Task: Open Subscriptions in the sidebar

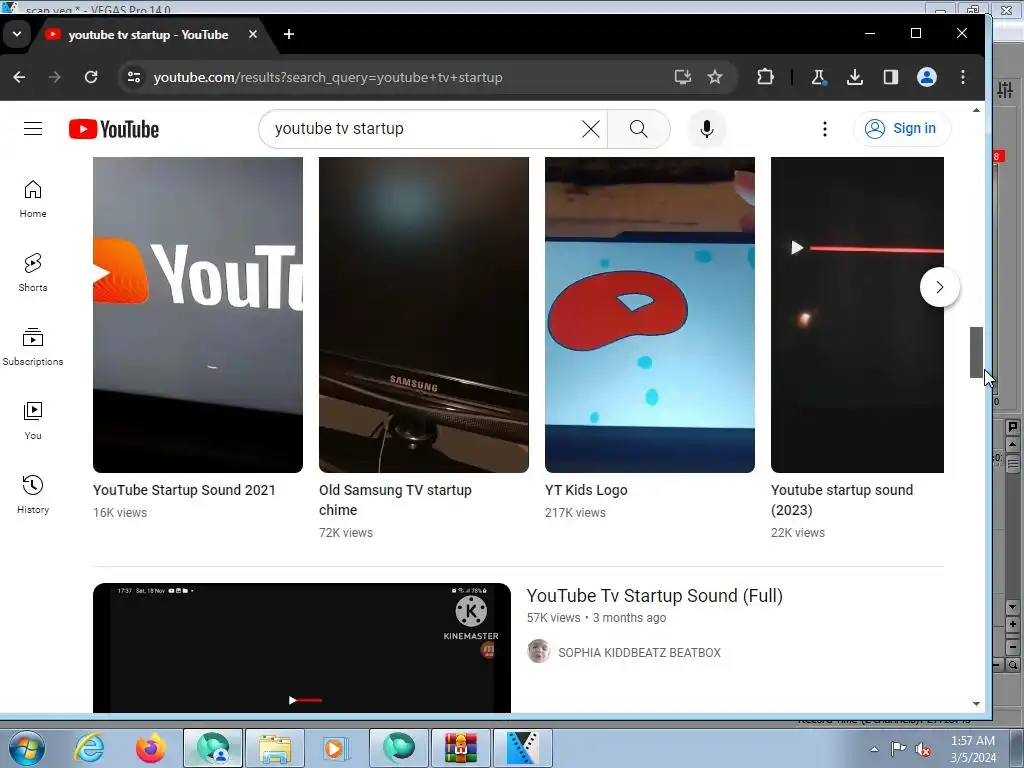Action: pos(33,347)
